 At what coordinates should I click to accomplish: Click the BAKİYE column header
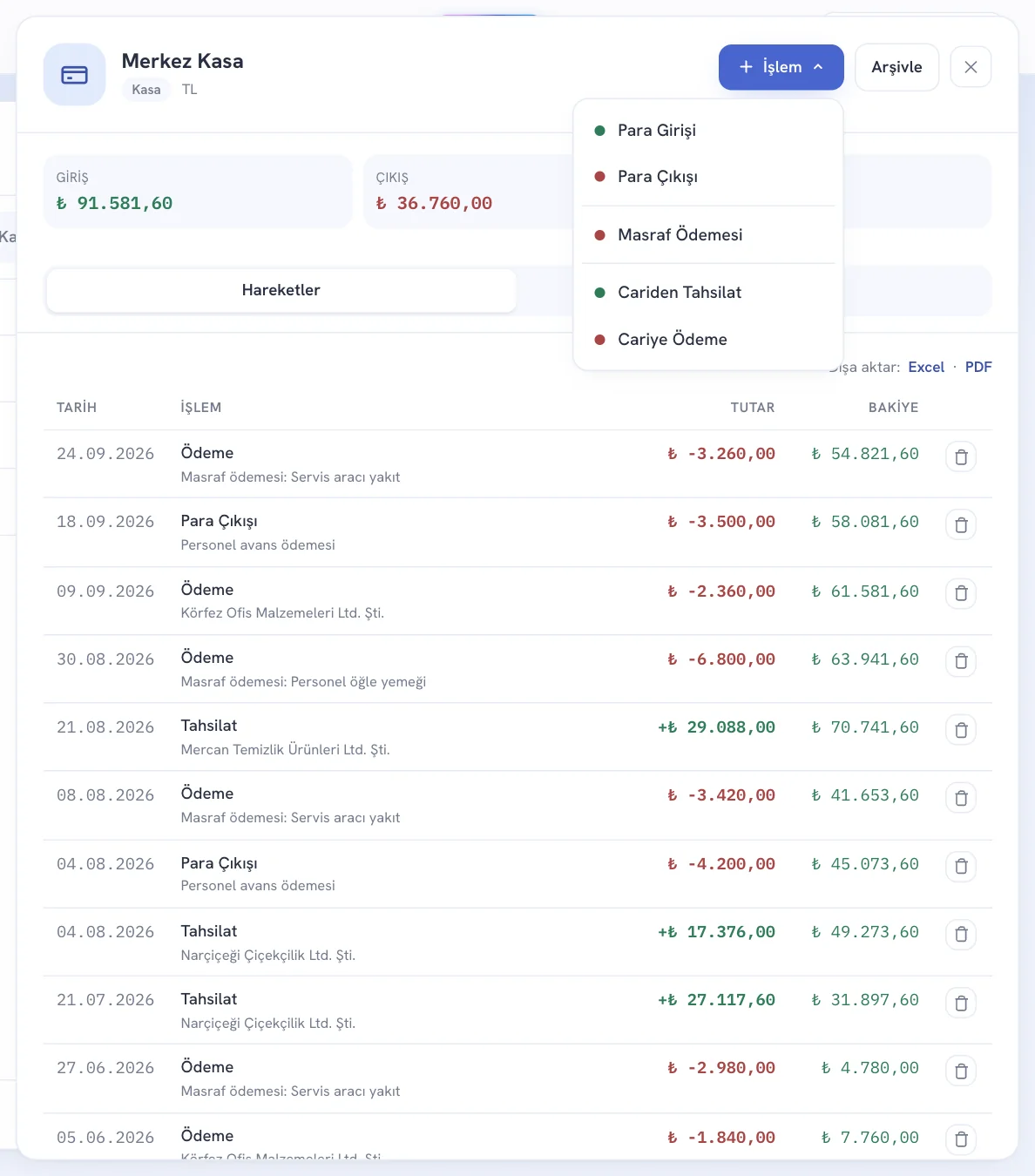pos(894,408)
